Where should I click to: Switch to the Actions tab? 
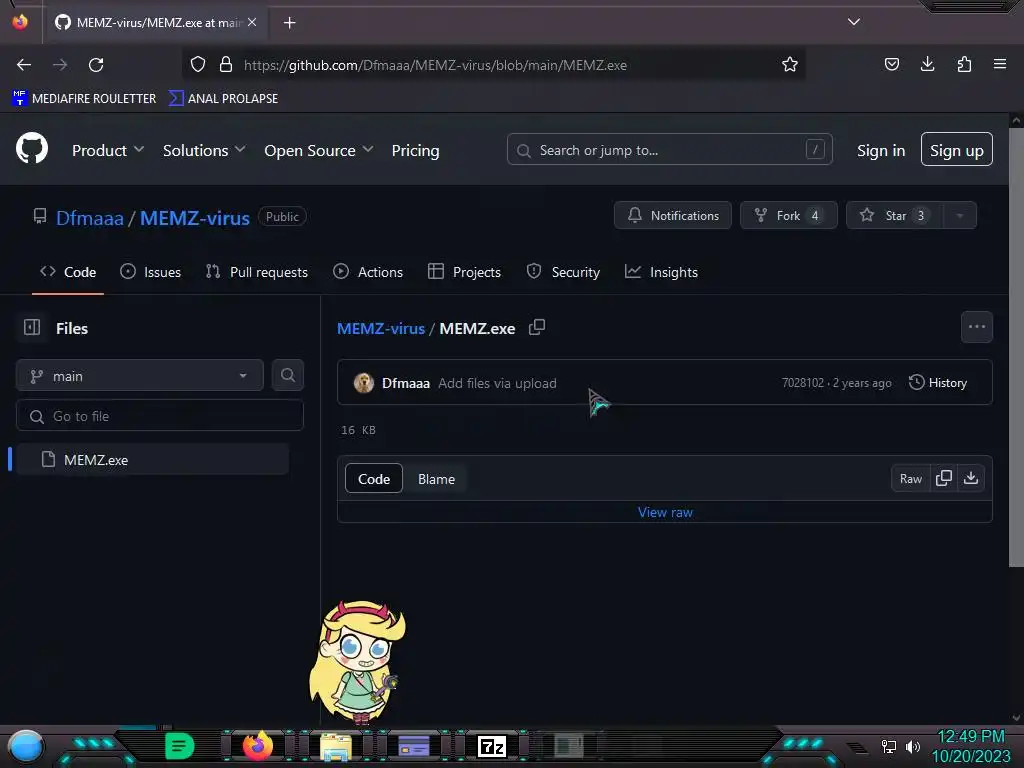pyautogui.click(x=368, y=272)
